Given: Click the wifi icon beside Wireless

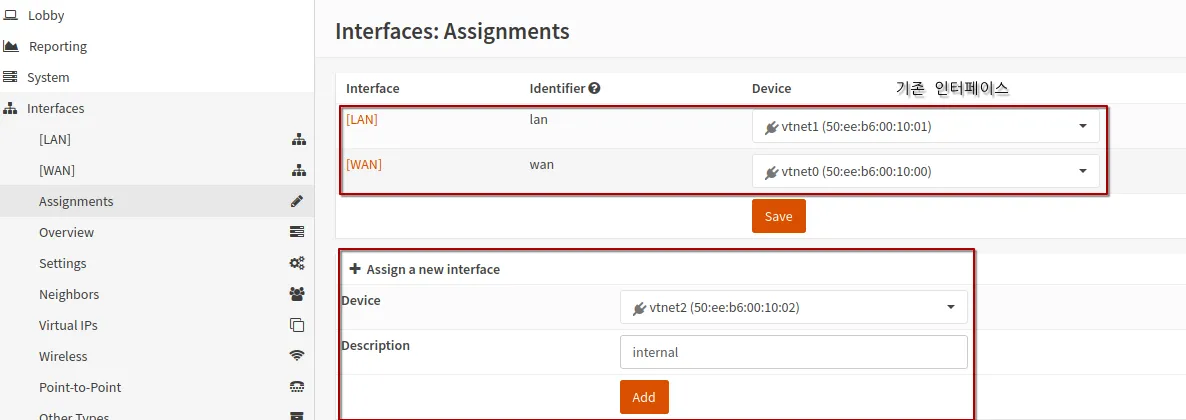Looking at the screenshot, I should pyautogui.click(x=297, y=356).
